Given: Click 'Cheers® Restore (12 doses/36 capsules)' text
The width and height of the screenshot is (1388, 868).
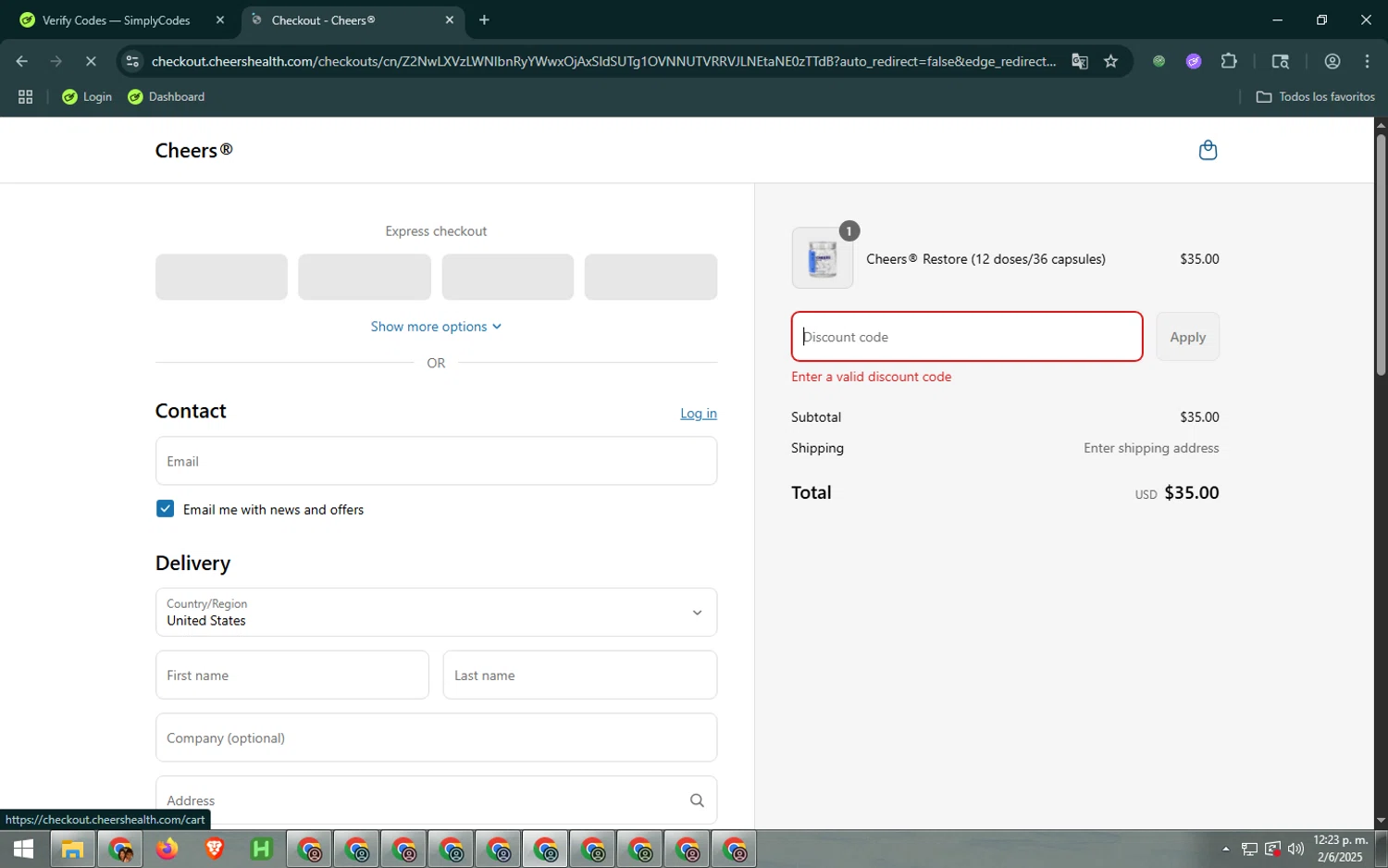Looking at the screenshot, I should click(985, 259).
